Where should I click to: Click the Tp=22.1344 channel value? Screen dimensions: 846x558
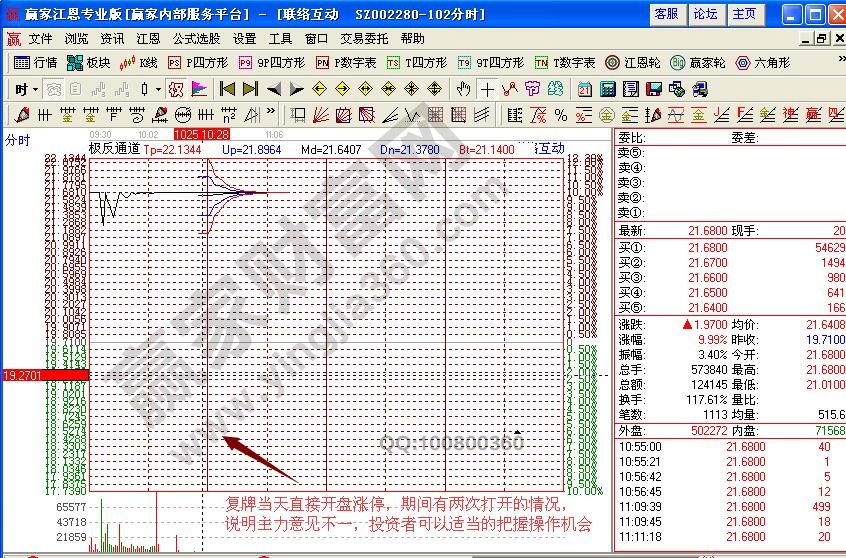(173, 149)
